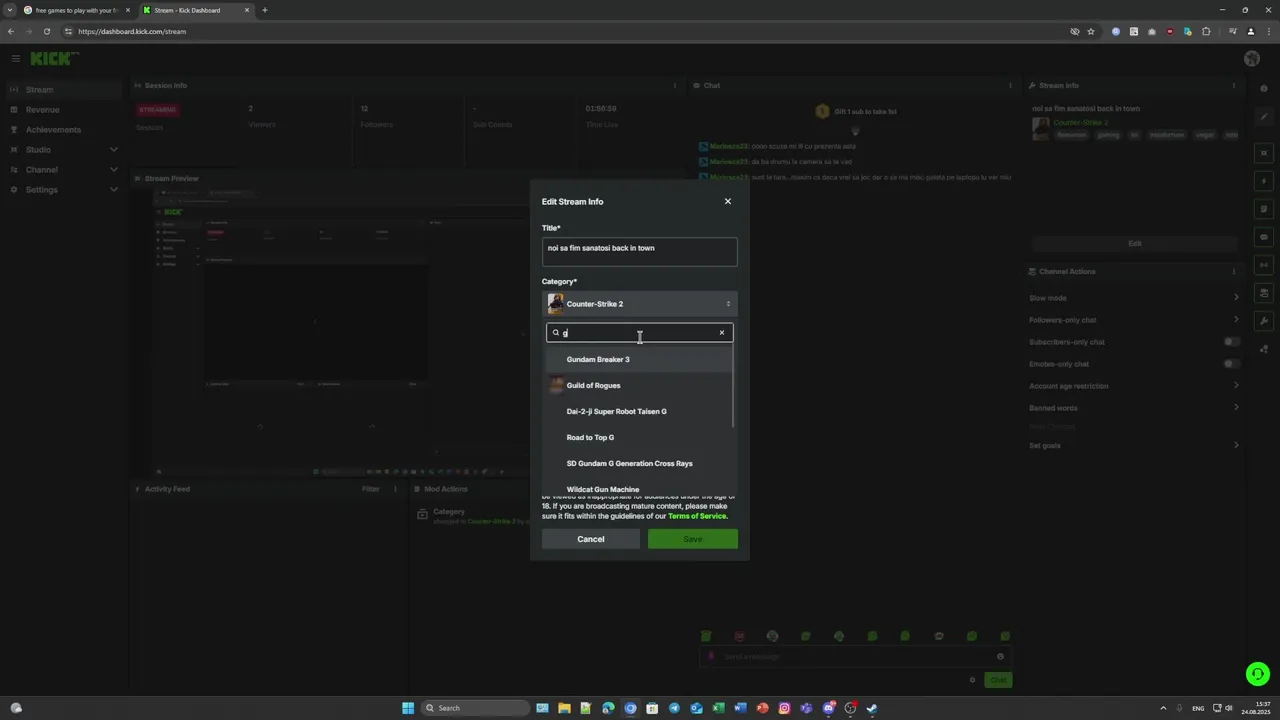Expand Set goals option

[x=1135, y=445]
